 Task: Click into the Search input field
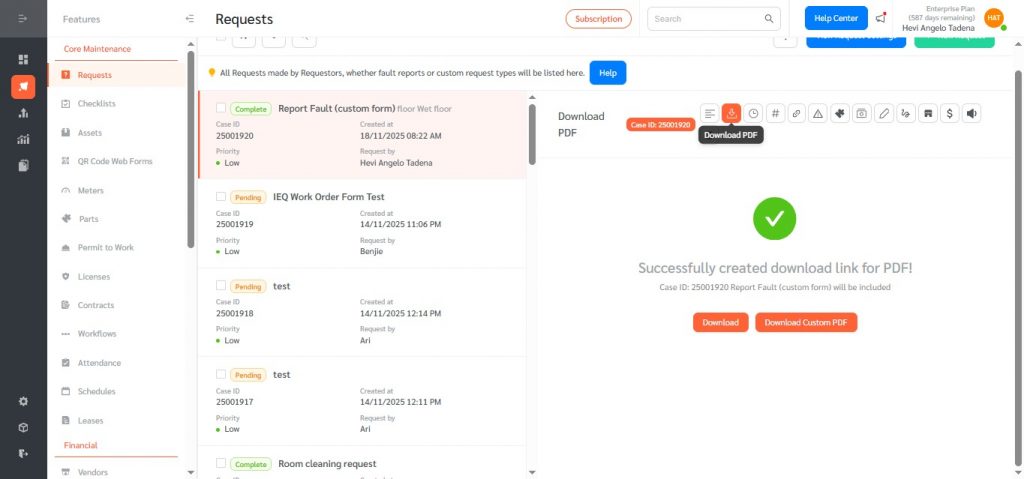pos(706,18)
